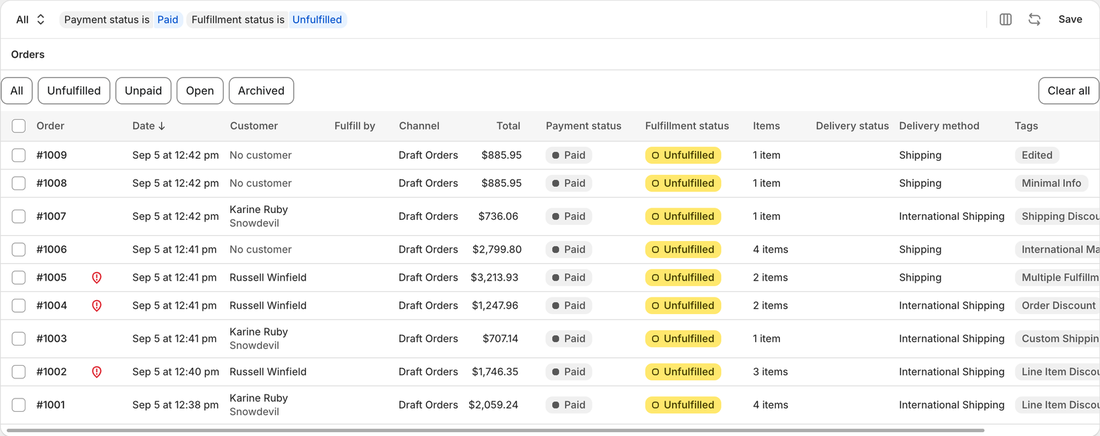Switch to the Unpaid tab
Viewport: 1100px width, 436px height.
coord(143,91)
